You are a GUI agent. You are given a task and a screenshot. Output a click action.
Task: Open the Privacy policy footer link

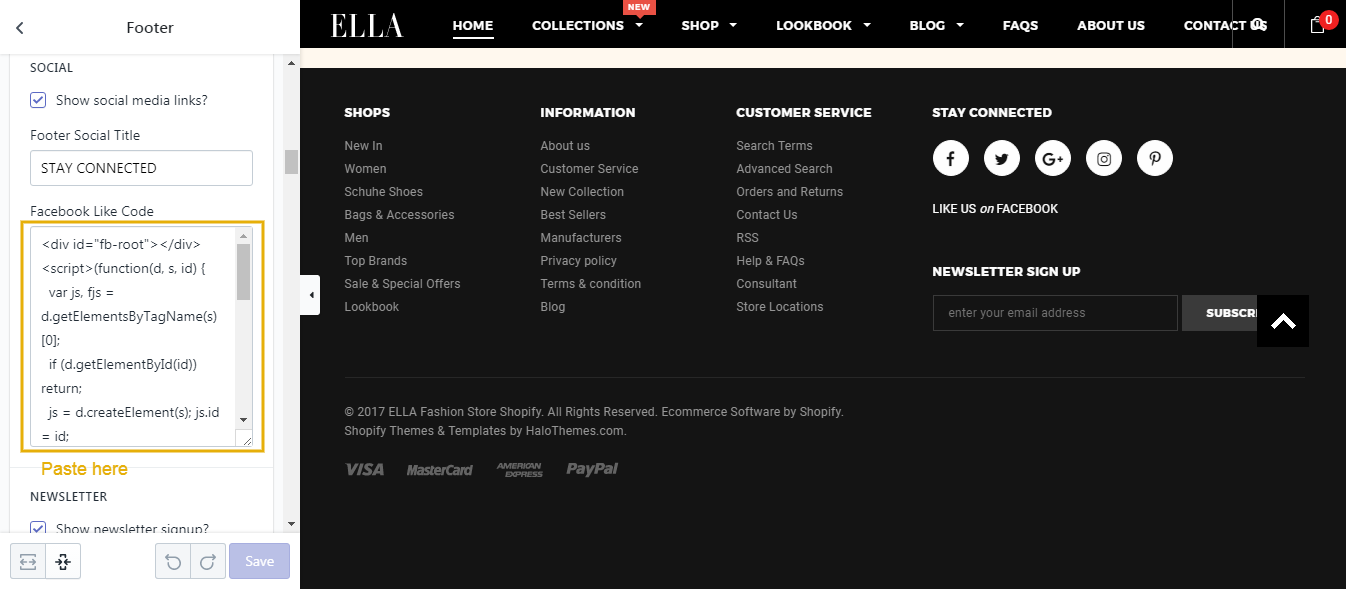coord(579,261)
